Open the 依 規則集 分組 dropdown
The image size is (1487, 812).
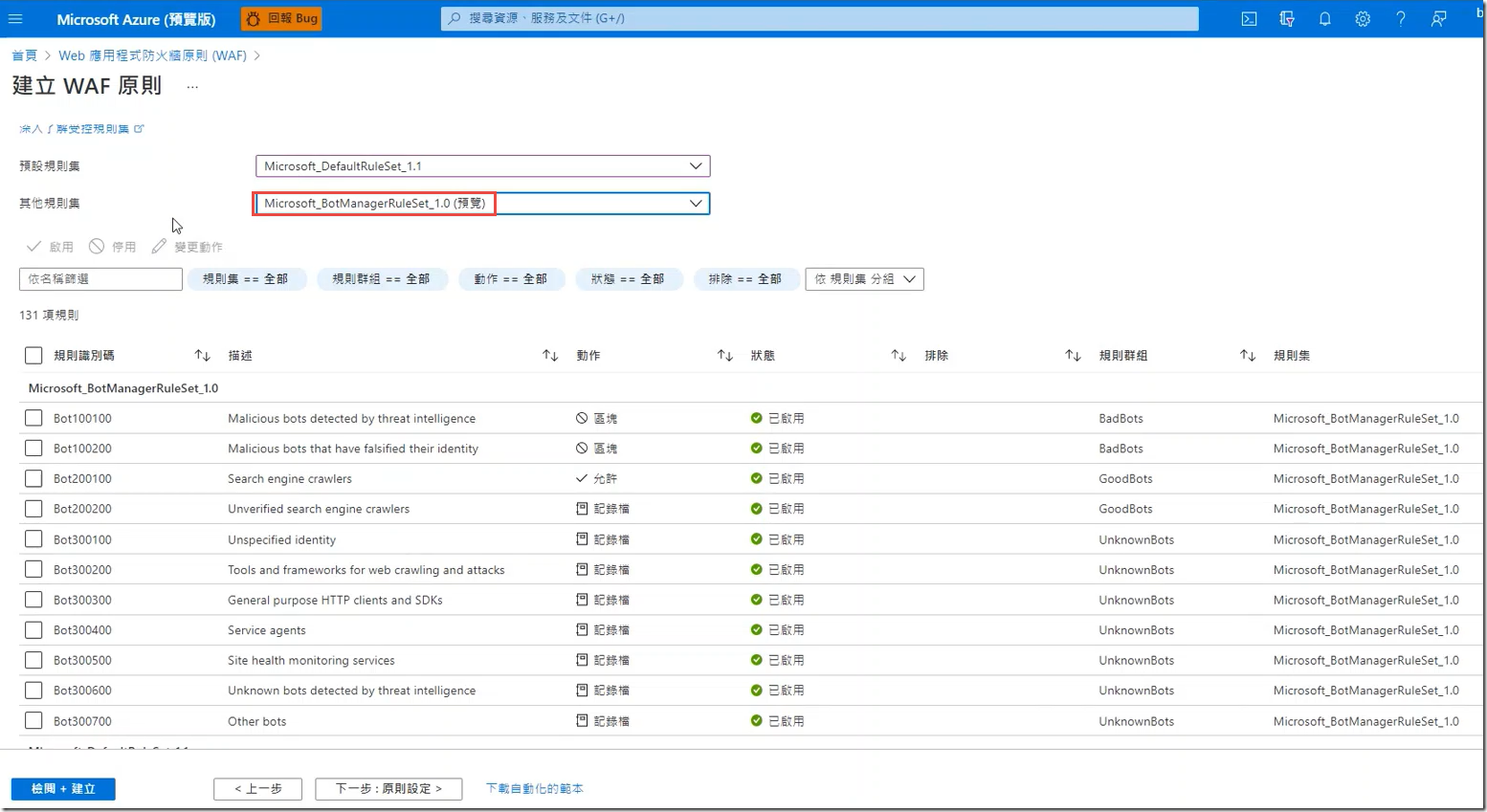pyautogui.click(x=864, y=279)
